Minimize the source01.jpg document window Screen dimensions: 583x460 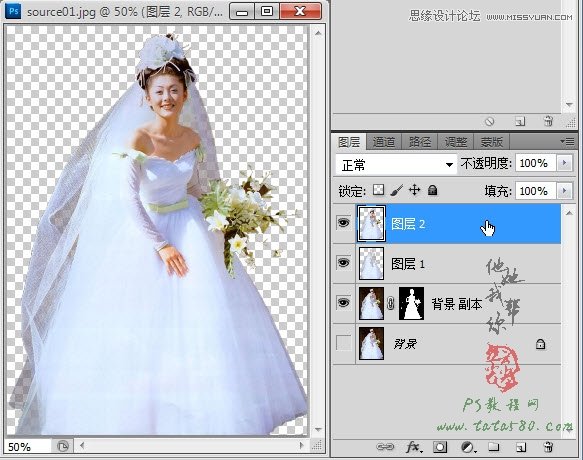242,12
